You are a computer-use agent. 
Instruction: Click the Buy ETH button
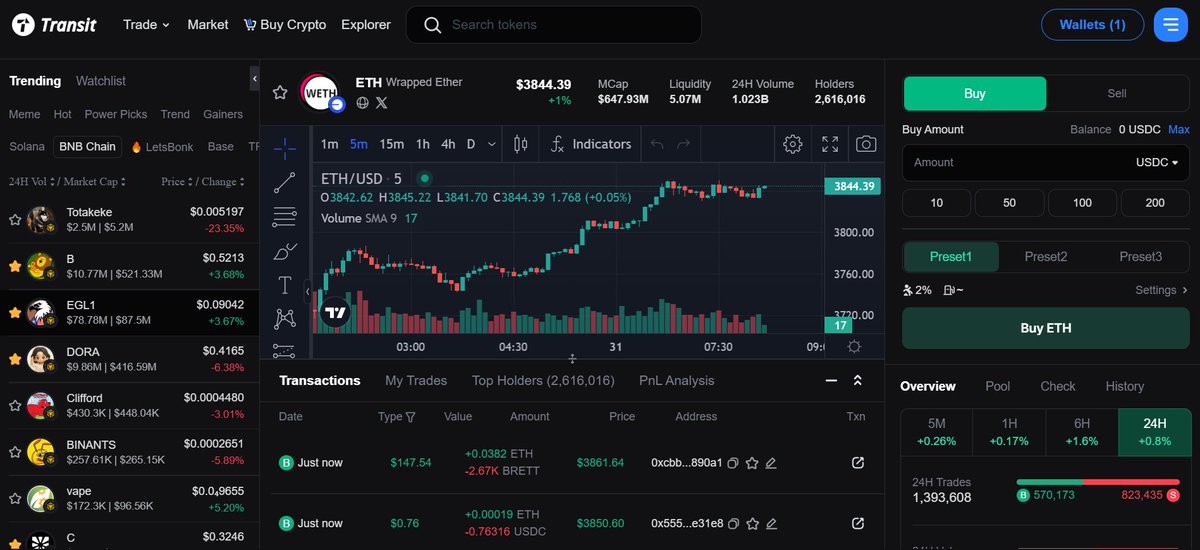point(1046,328)
